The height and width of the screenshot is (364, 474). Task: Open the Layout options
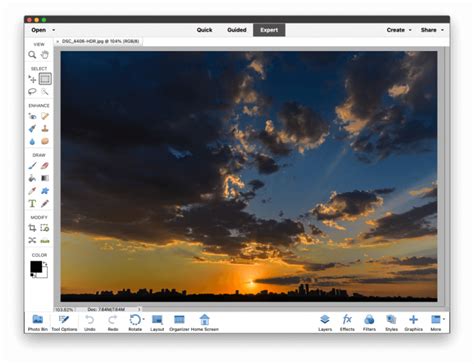(157, 323)
